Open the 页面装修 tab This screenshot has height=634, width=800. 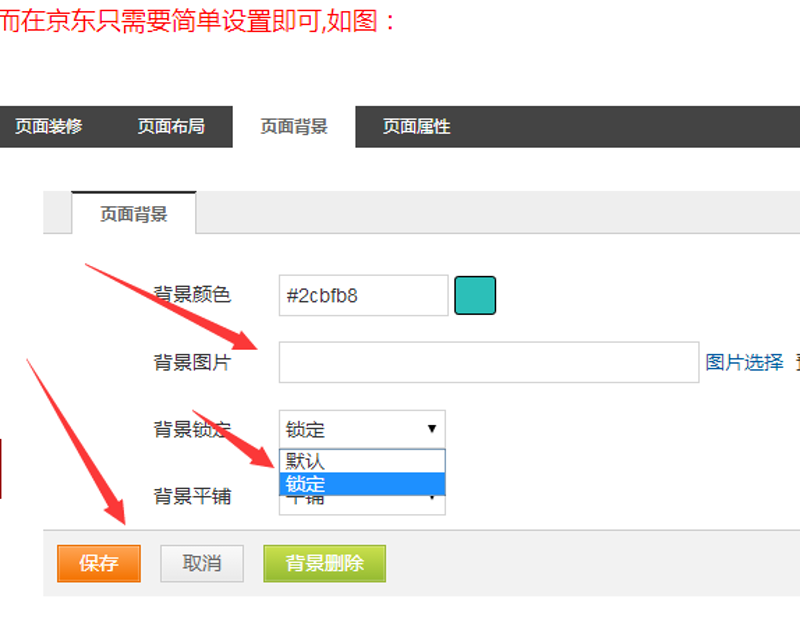tap(48, 126)
